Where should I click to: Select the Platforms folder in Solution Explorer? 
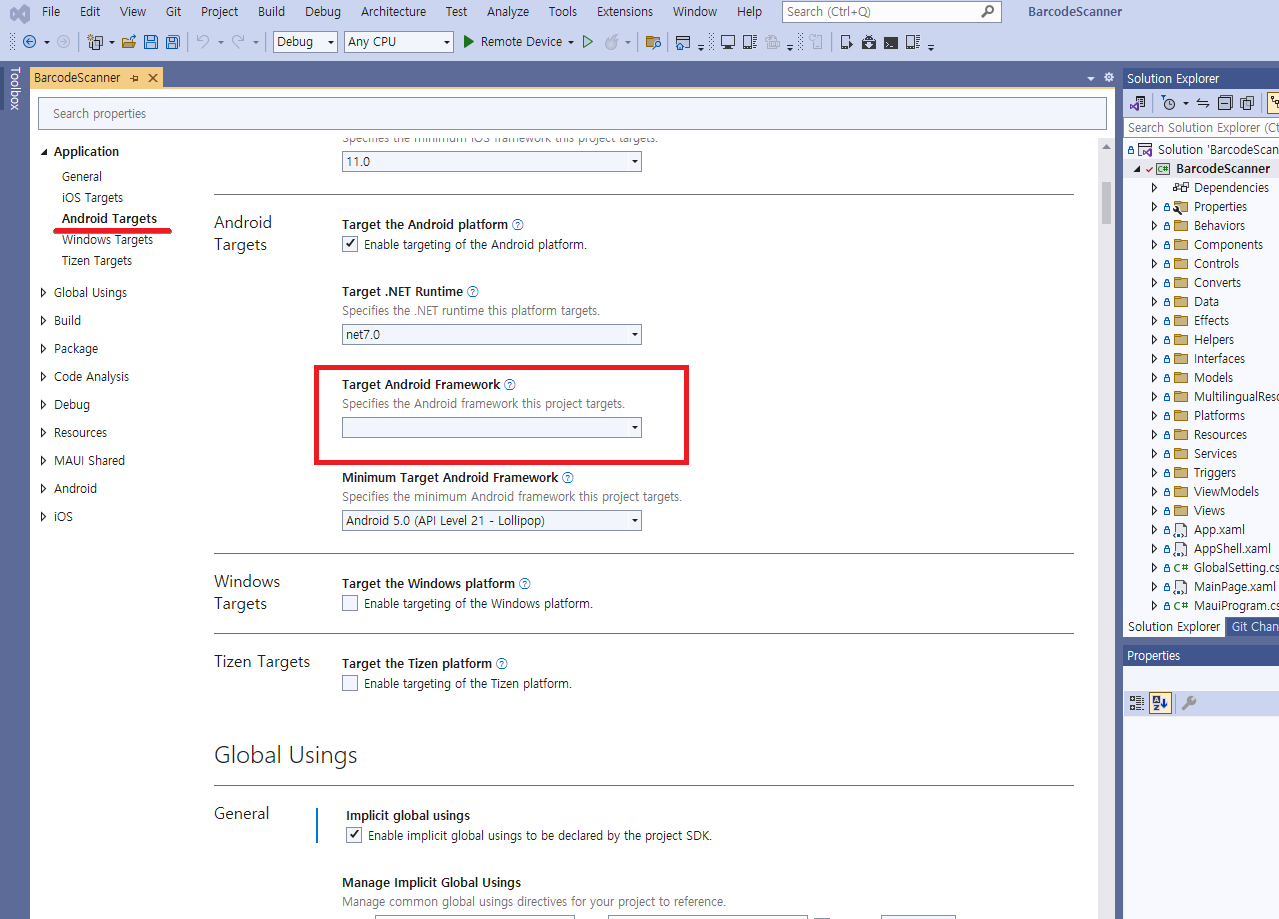click(1219, 416)
